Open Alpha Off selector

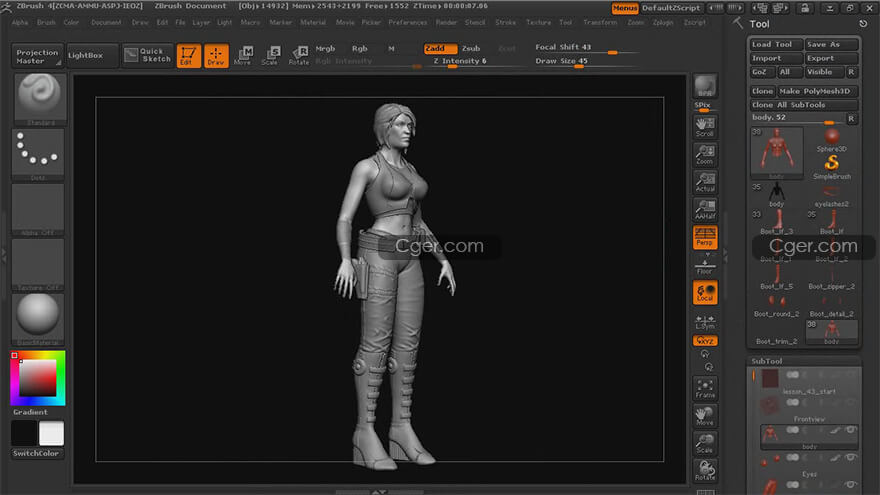pos(38,209)
